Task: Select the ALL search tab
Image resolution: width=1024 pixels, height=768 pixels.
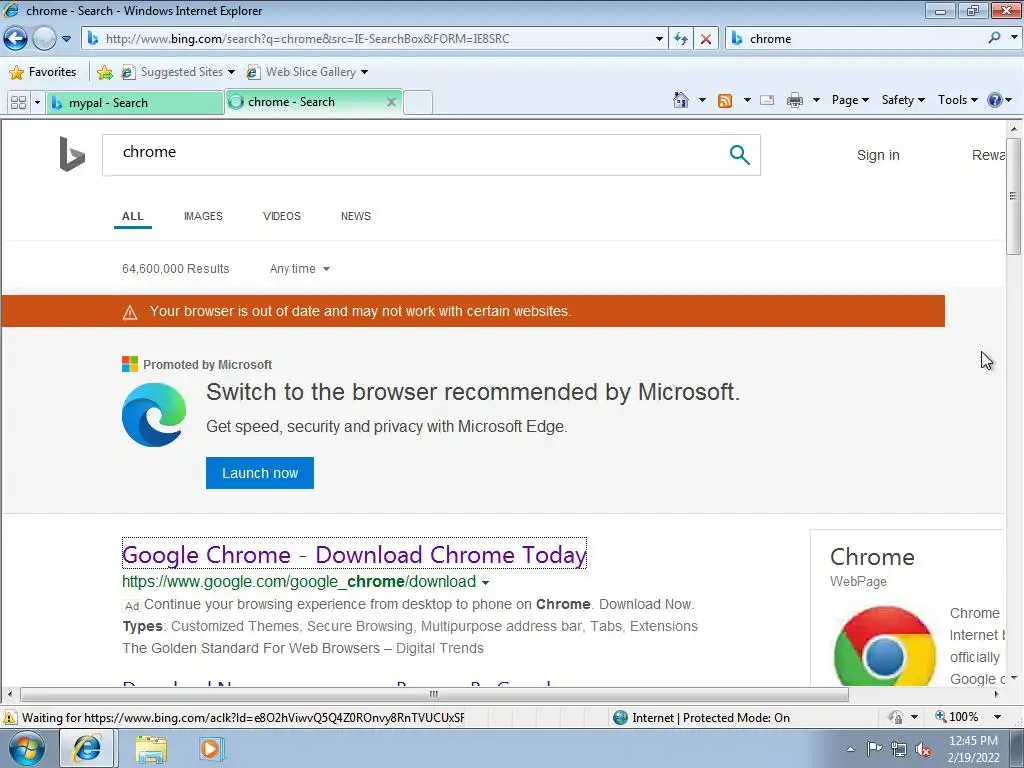Action: [x=133, y=217]
